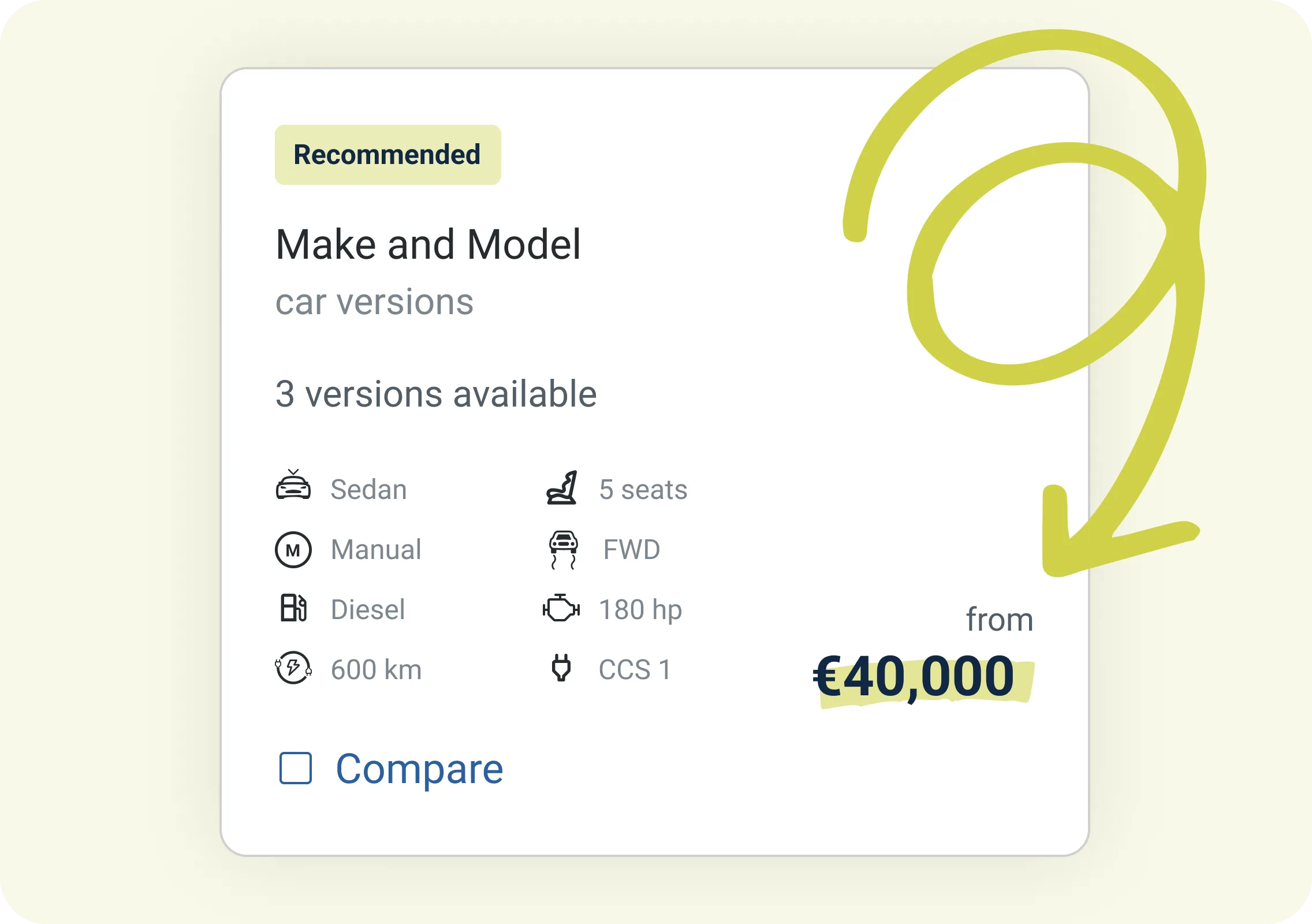This screenshot has height=924, width=1312.
Task: Click the €40,000 price
Action: 914,677
